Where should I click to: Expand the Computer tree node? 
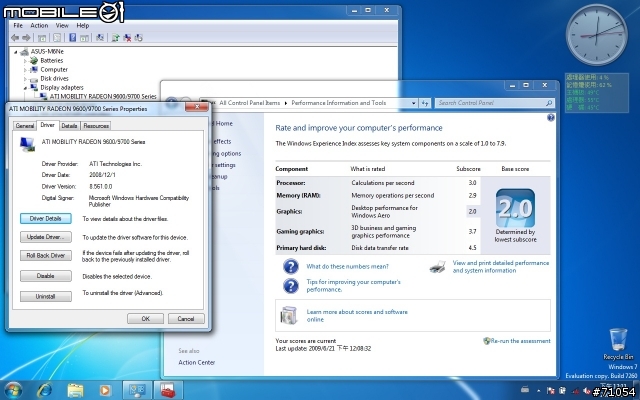point(25,70)
